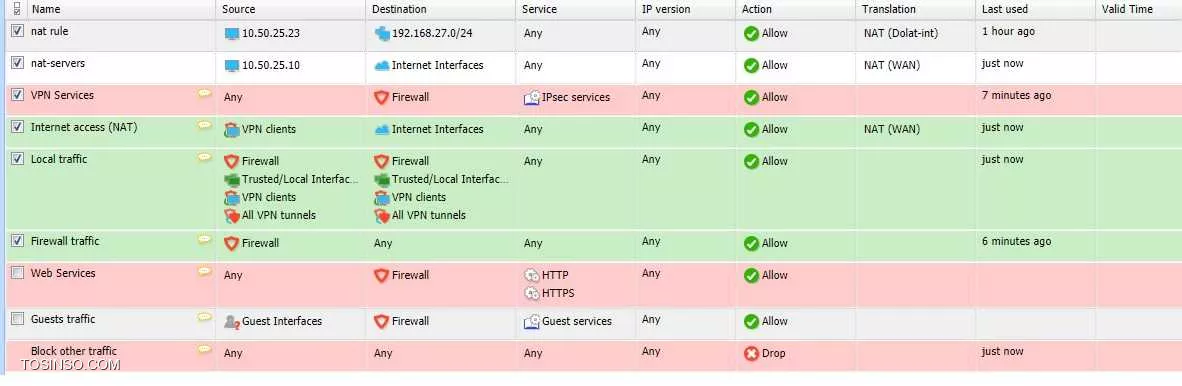
Task: Click the Guest Interfaces source icon
Action: (231, 321)
